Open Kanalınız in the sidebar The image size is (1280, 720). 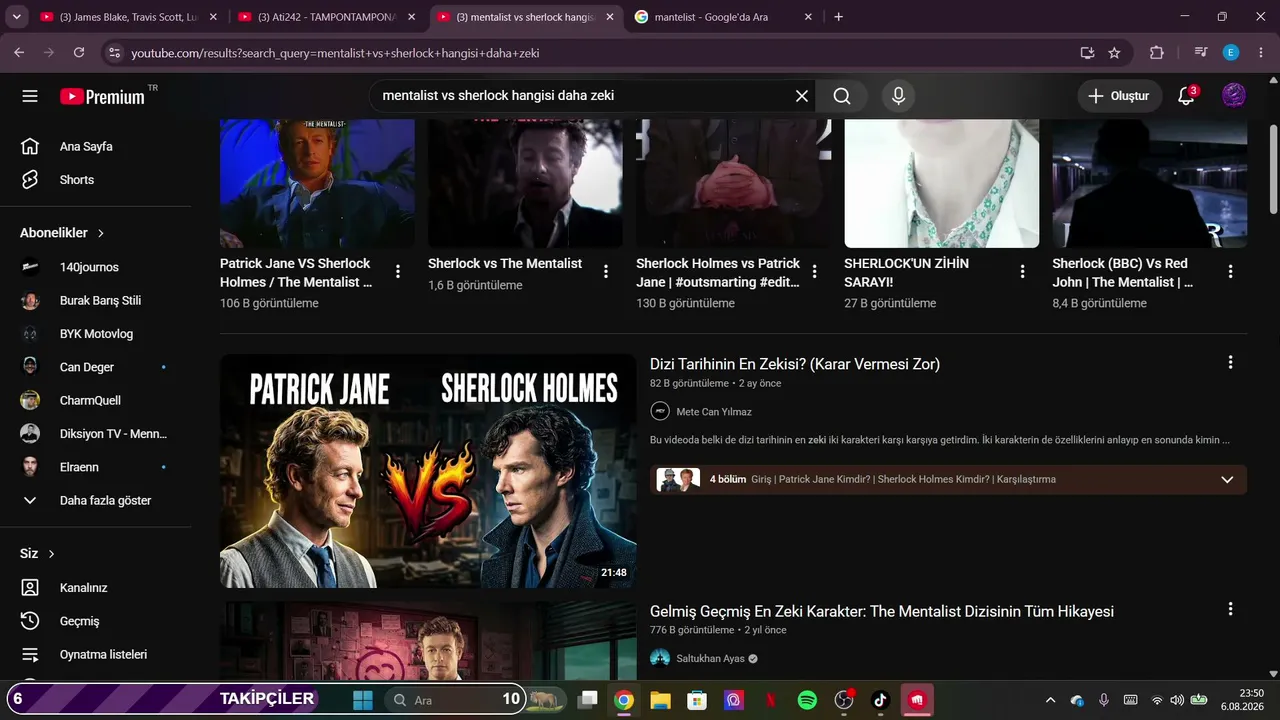[x=96, y=588]
